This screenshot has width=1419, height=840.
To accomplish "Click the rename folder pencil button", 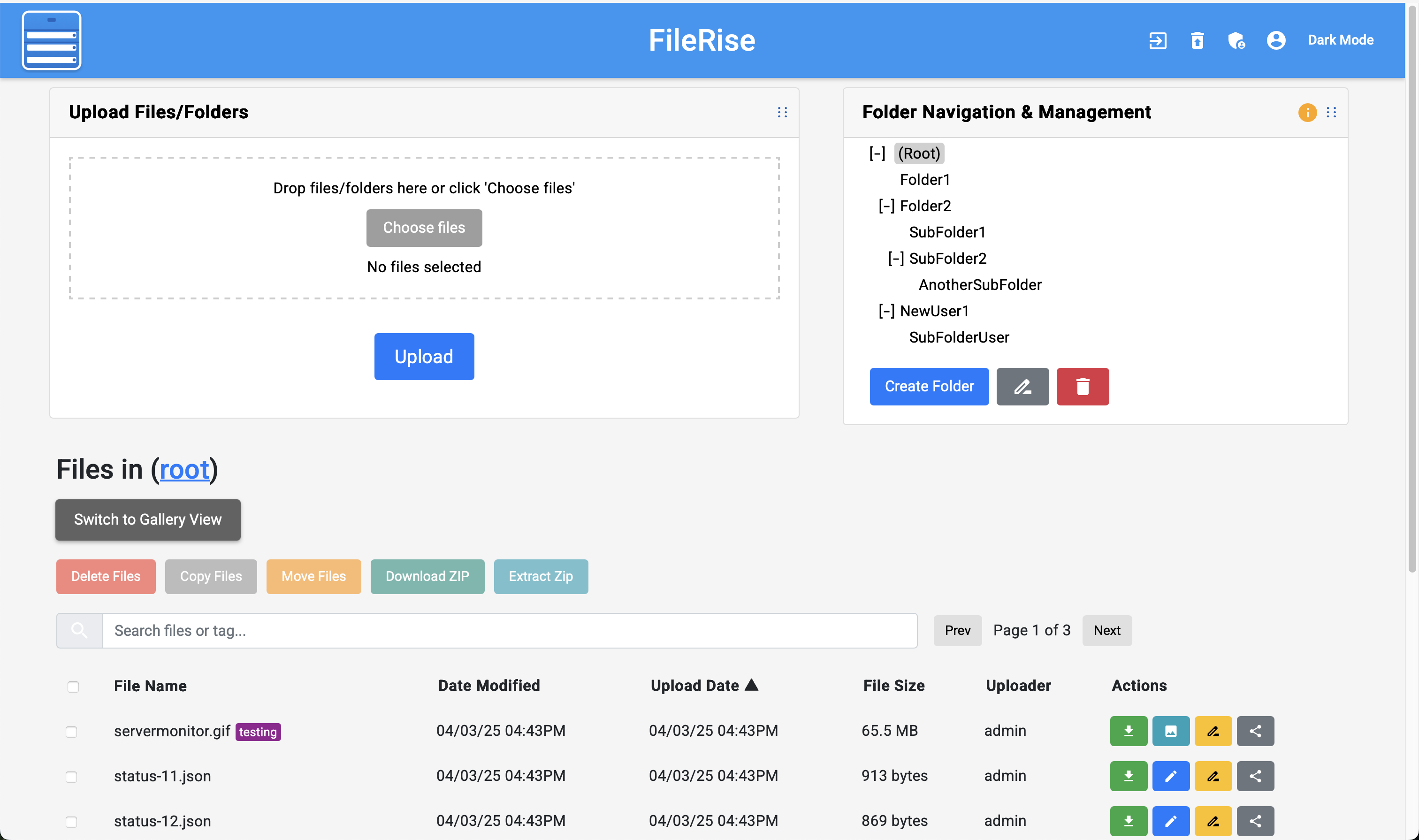I will pyautogui.click(x=1022, y=387).
